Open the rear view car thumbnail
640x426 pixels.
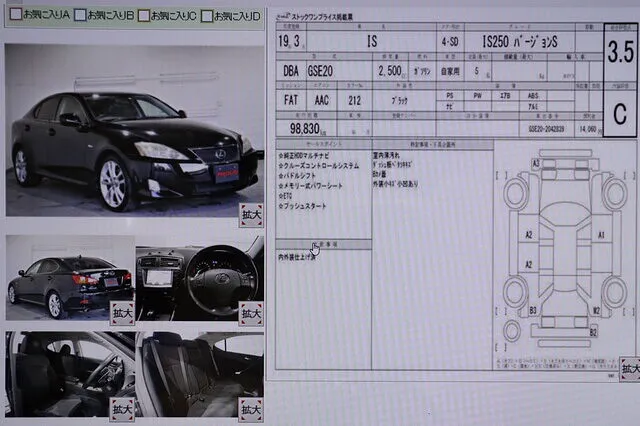click(70, 278)
